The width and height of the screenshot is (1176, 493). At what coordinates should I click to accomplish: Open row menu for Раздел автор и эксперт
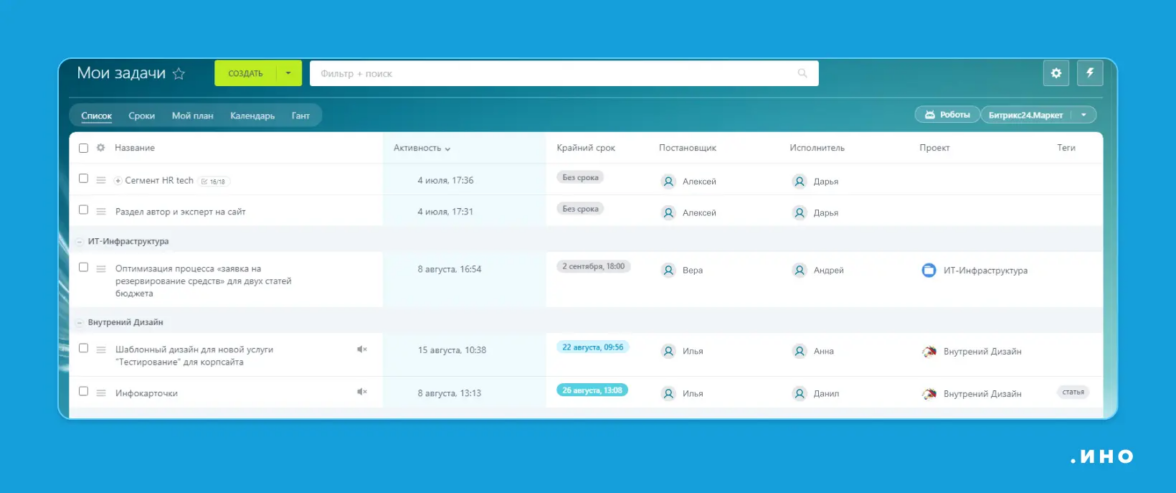[x=101, y=212]
